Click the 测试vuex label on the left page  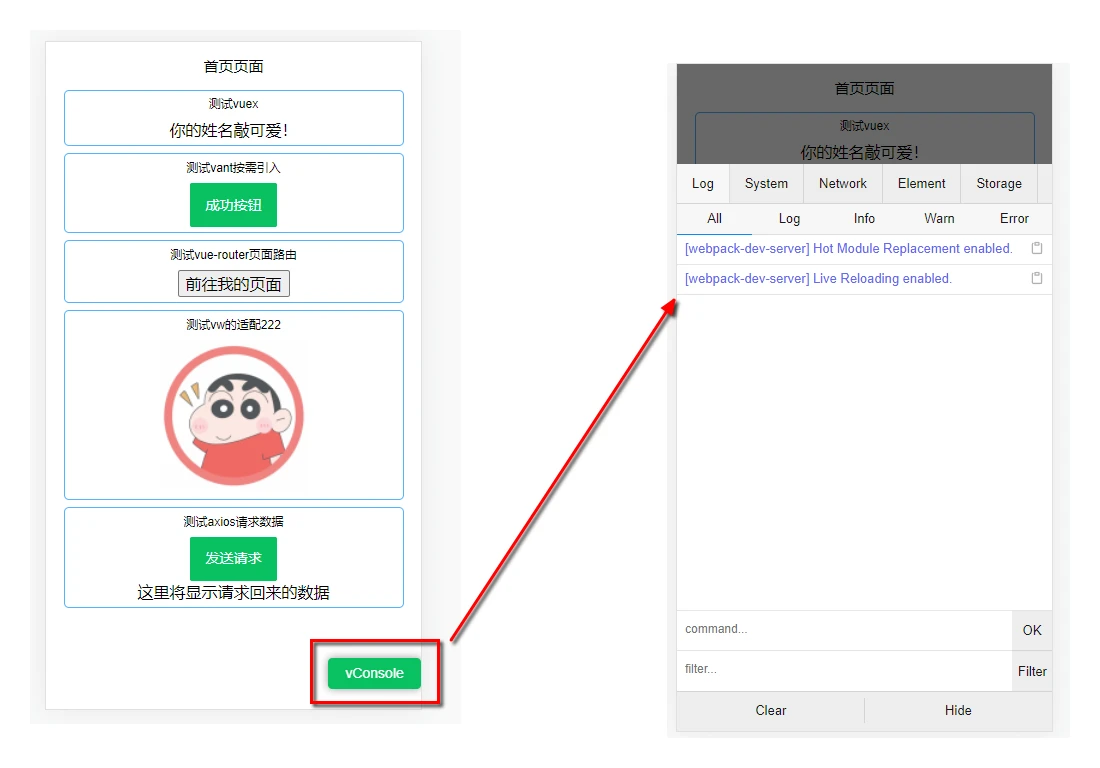[234, 104]
